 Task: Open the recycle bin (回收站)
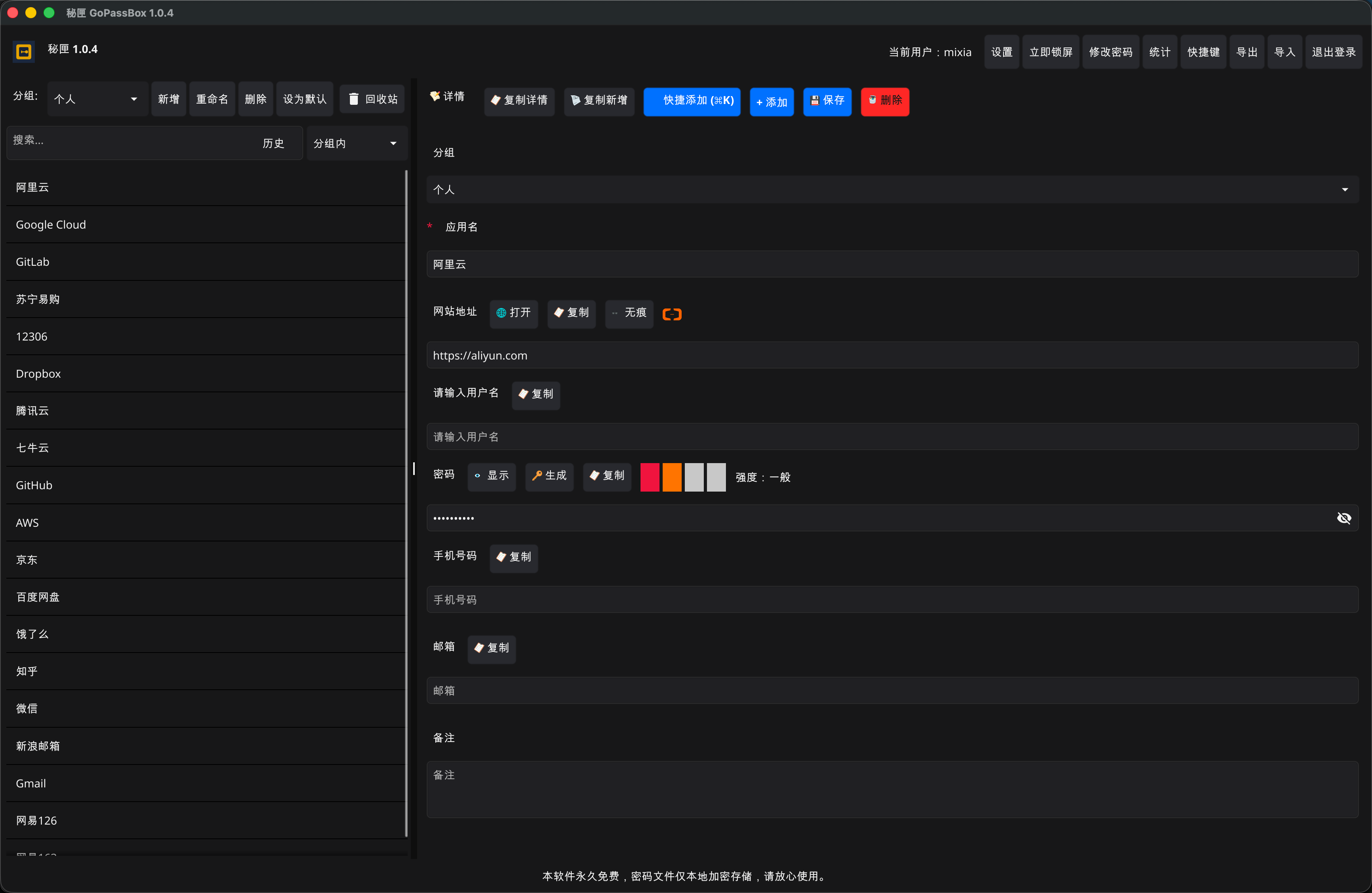373,99
